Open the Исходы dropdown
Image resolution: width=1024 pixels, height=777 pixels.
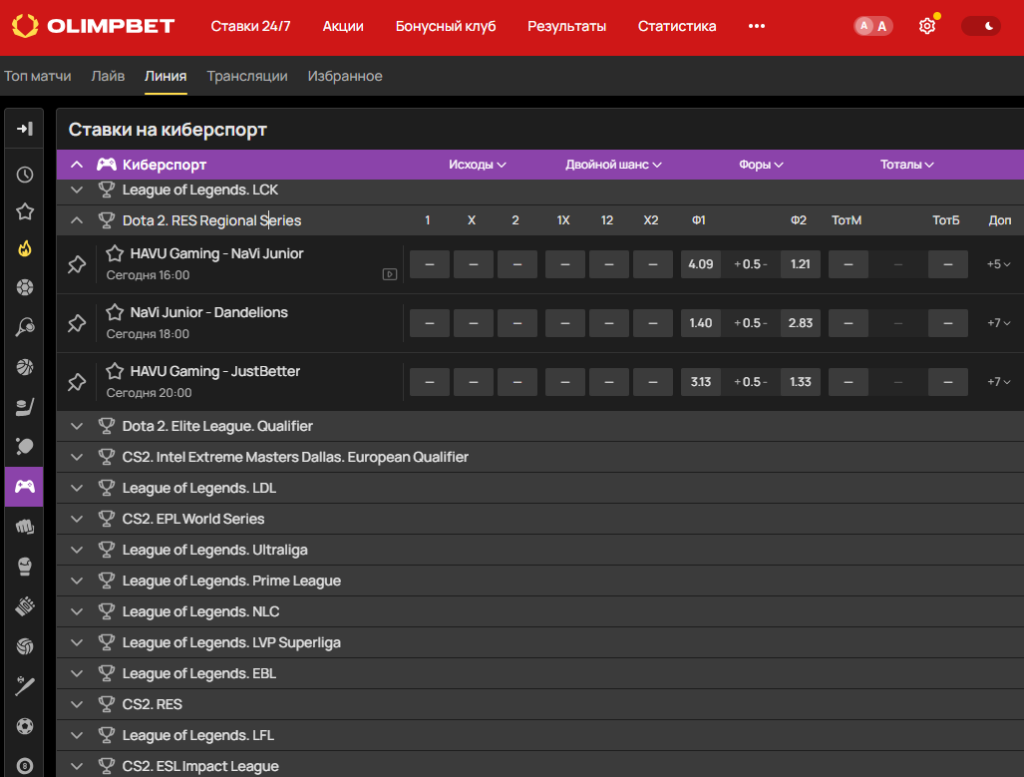477,165
